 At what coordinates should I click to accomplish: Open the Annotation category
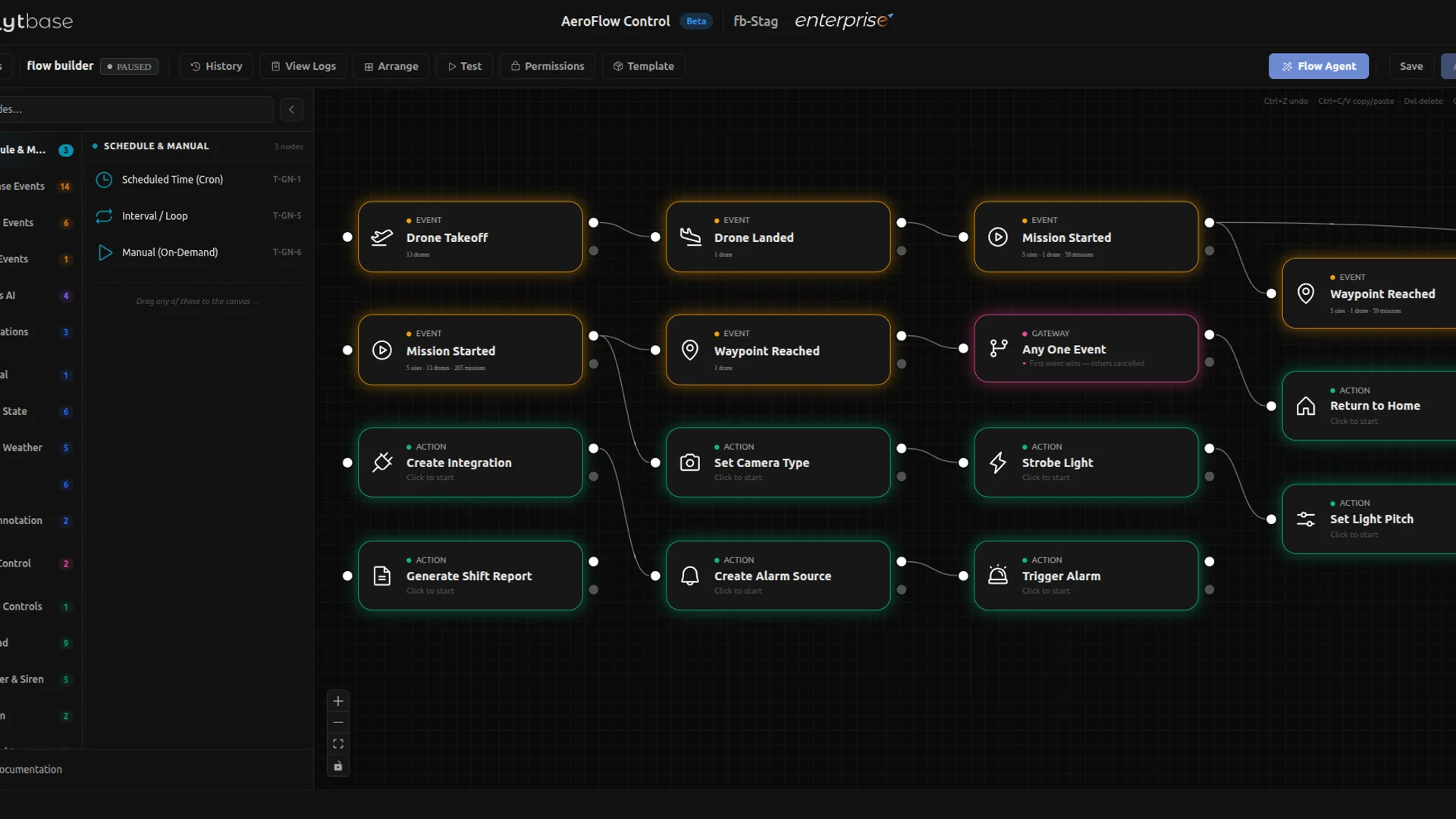pos(38,521)
